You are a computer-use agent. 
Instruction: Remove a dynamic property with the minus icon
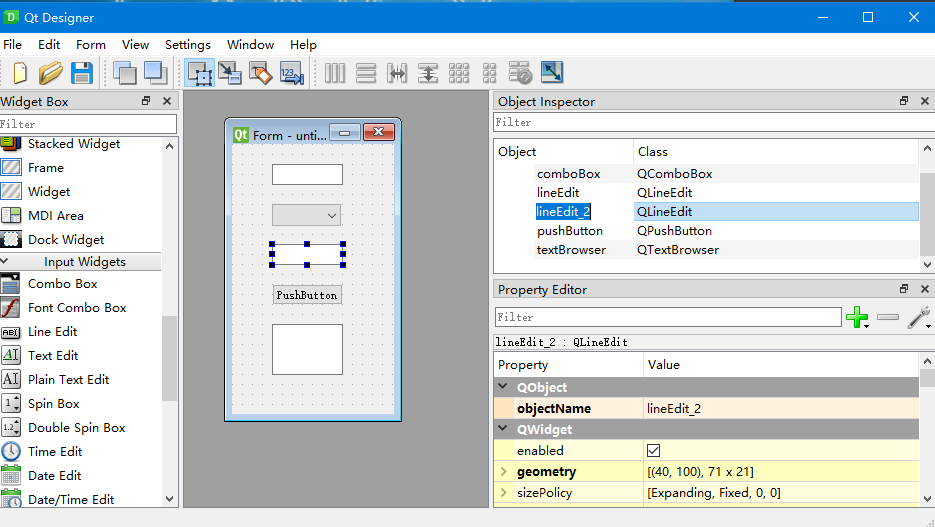click(888, 317)
